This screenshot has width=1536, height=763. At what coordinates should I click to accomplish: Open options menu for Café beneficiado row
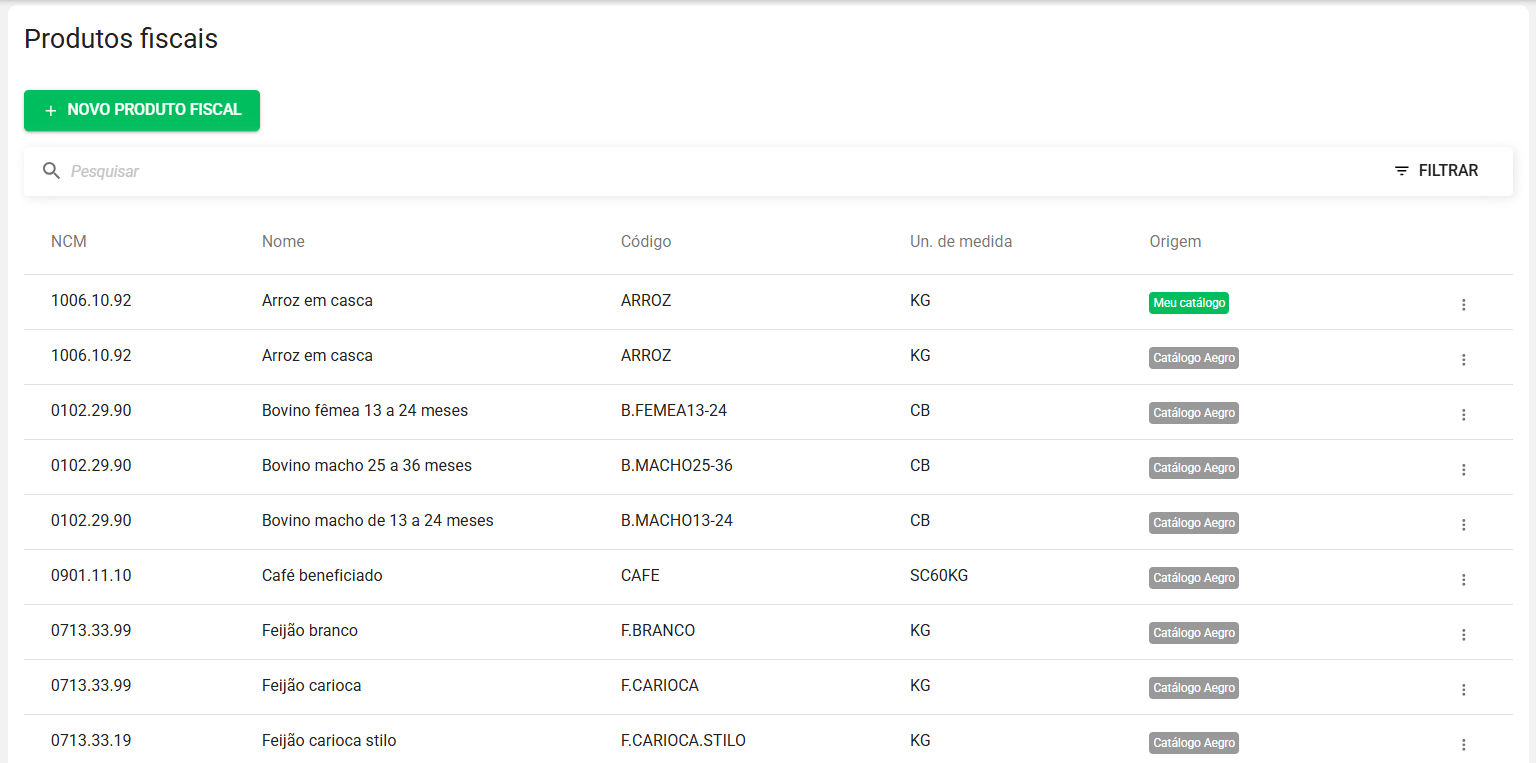click(1463, 579)
